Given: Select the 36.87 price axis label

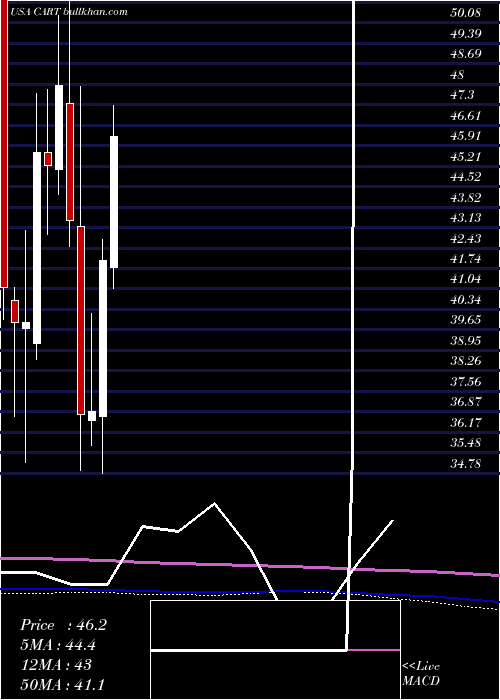Looking at the screenshot, I should pos(466,402).
